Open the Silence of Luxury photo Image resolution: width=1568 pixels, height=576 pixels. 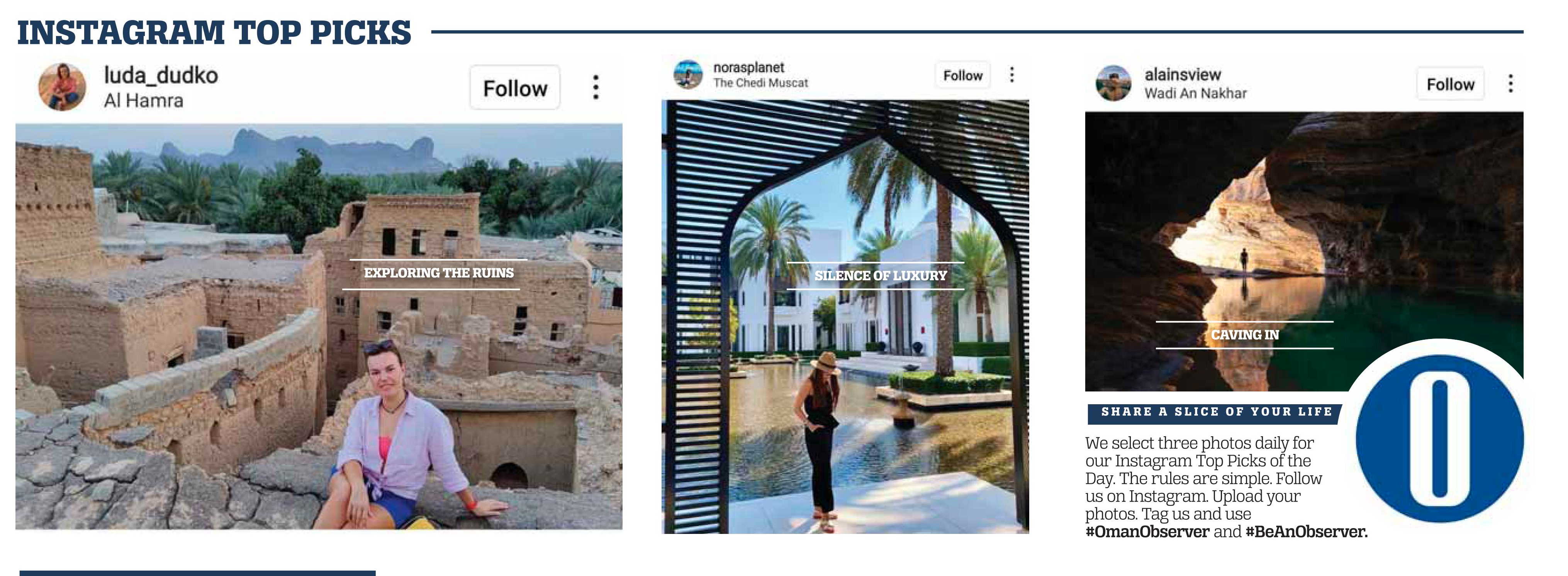point(845,317)
